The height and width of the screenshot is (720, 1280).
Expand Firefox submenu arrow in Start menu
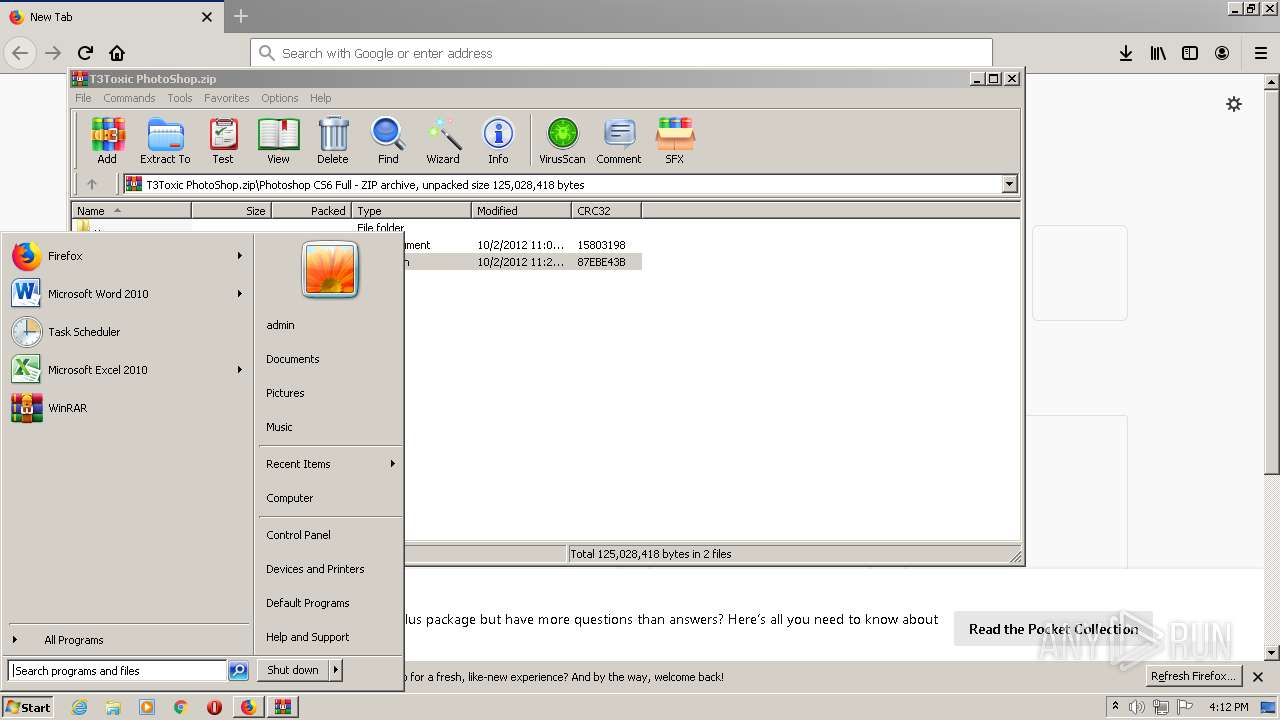[240, 256]
